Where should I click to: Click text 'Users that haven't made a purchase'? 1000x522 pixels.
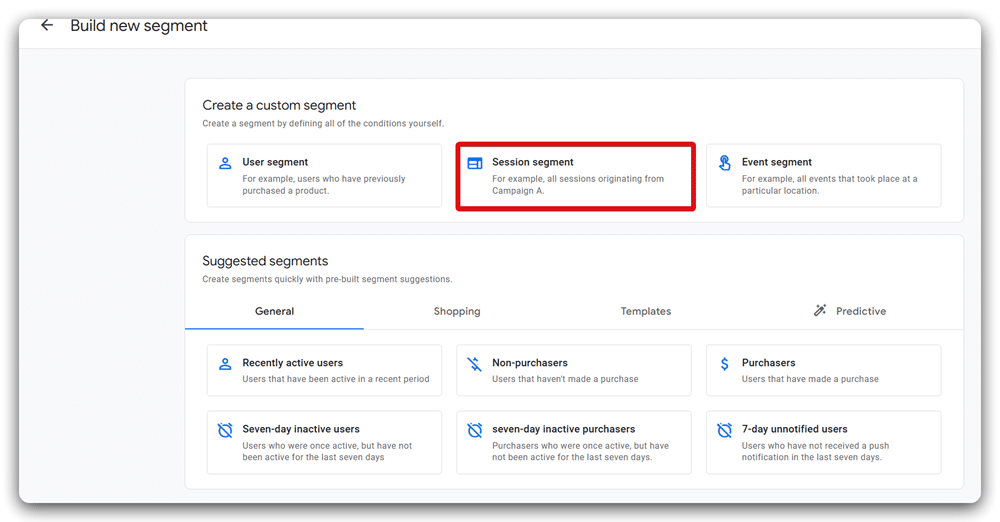click(x=564, y=379)
